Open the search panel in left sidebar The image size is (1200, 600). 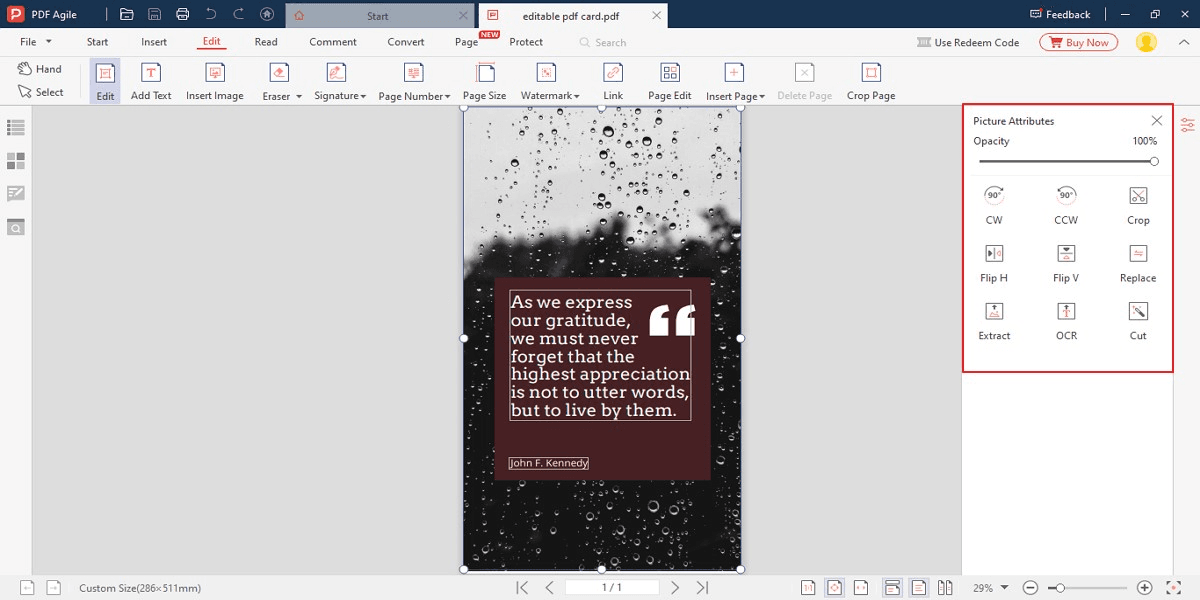[15, 227]
